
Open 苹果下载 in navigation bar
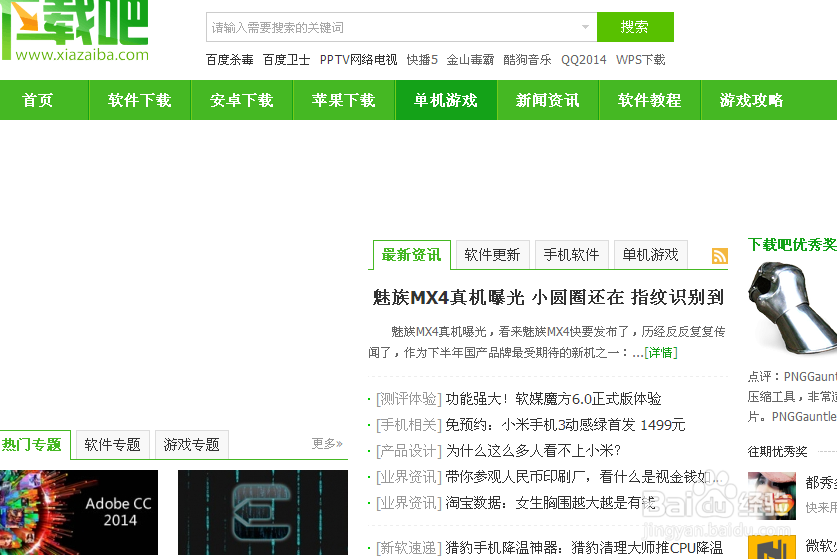344,100
